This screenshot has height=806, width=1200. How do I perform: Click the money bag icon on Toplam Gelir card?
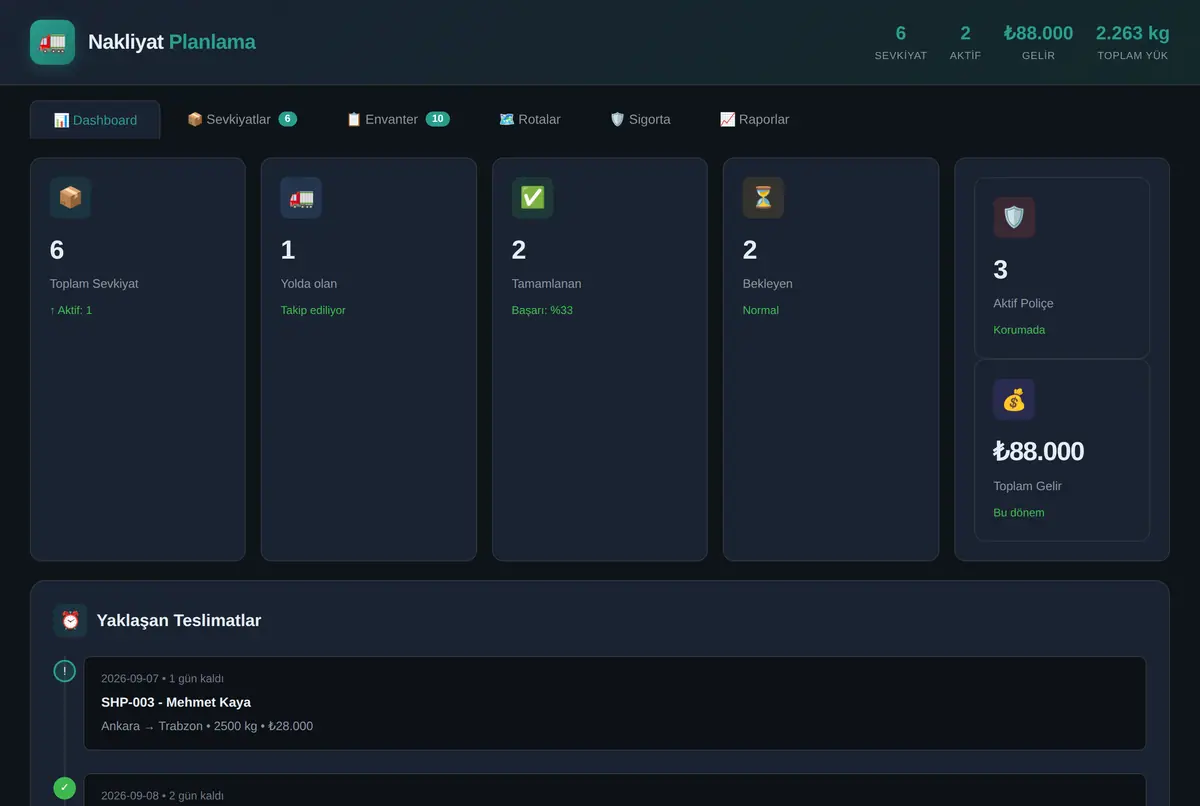point(1014,400)
